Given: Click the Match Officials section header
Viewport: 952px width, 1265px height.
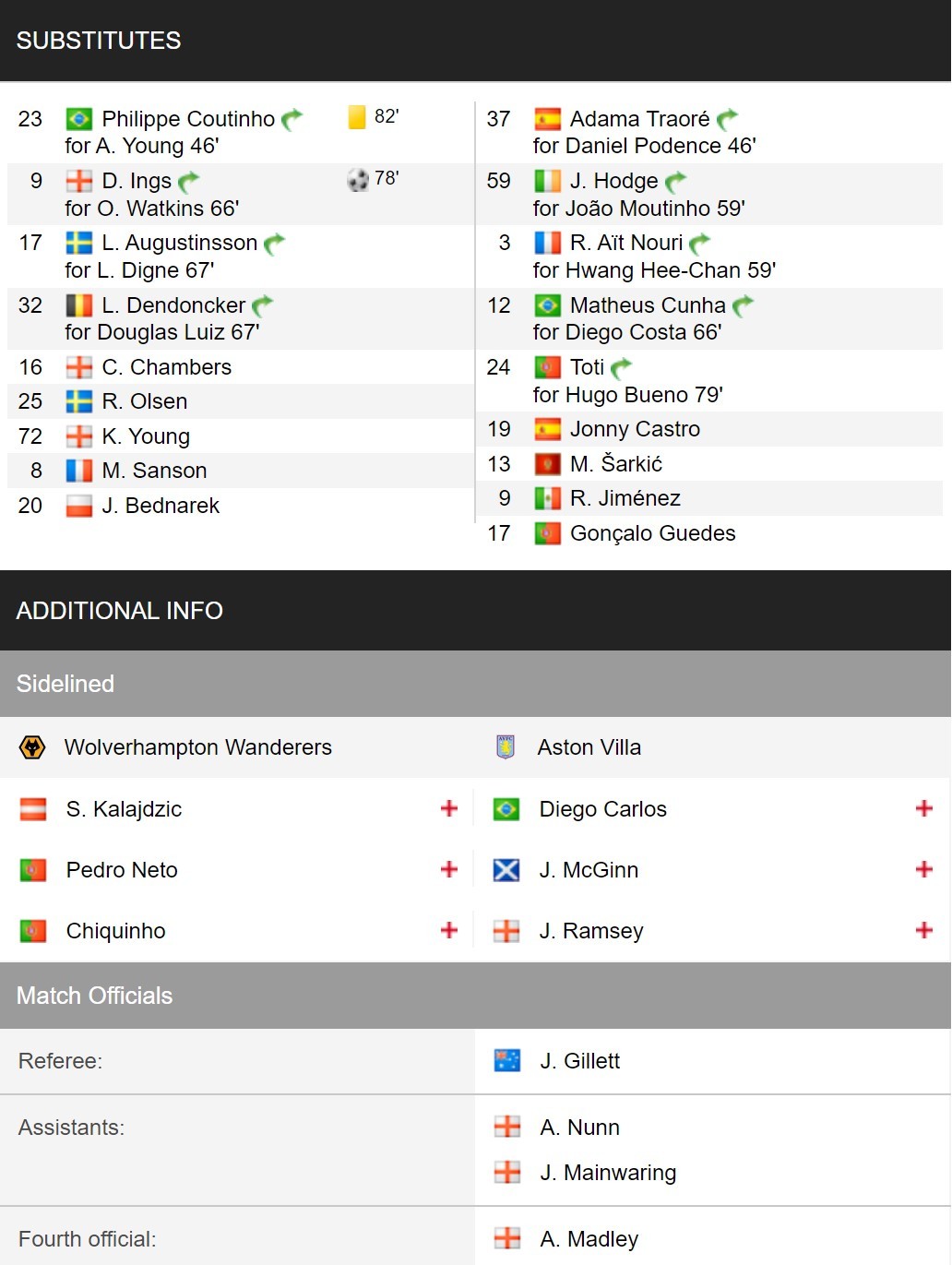Looking at the screenshot, I should (x=476, y=996).
